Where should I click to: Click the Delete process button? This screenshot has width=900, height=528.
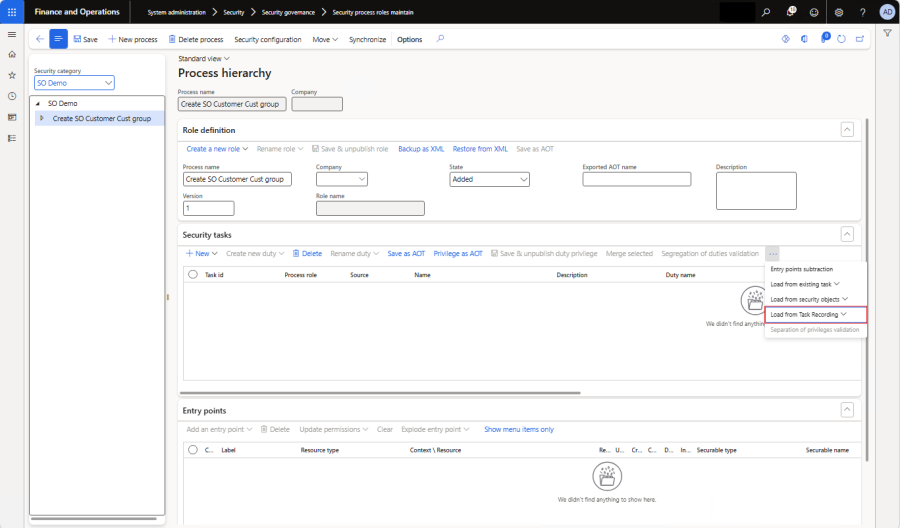tap(195, 39)
